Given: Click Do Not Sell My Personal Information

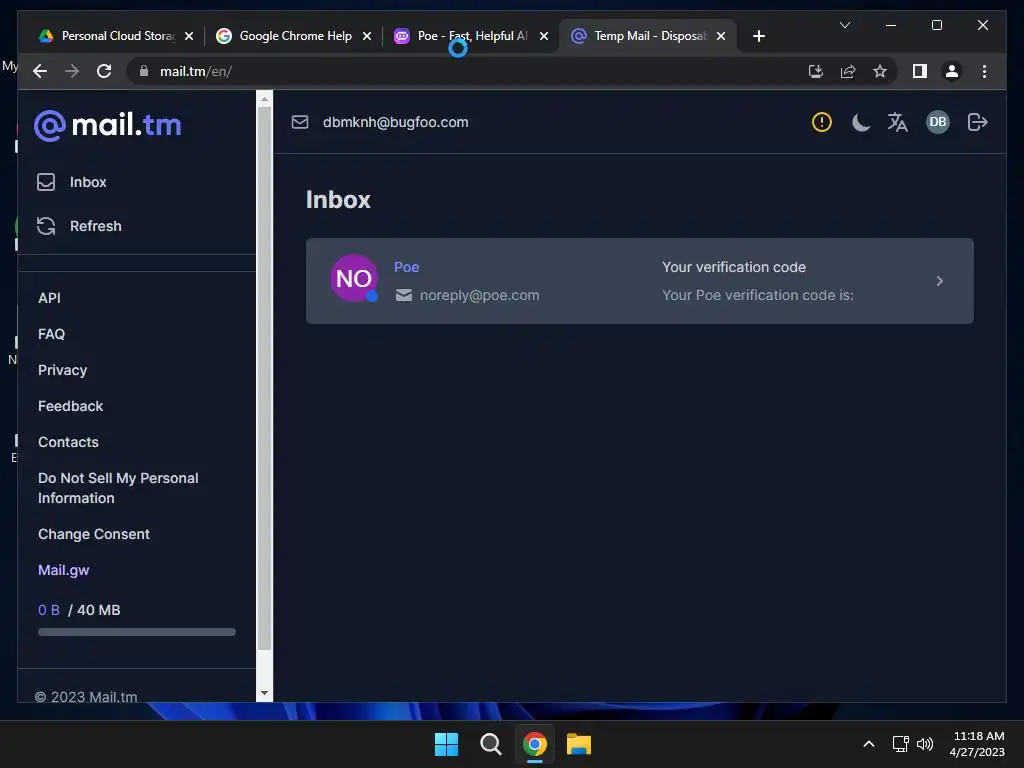Looking at the screenshot, I should (x=118, y=488).
